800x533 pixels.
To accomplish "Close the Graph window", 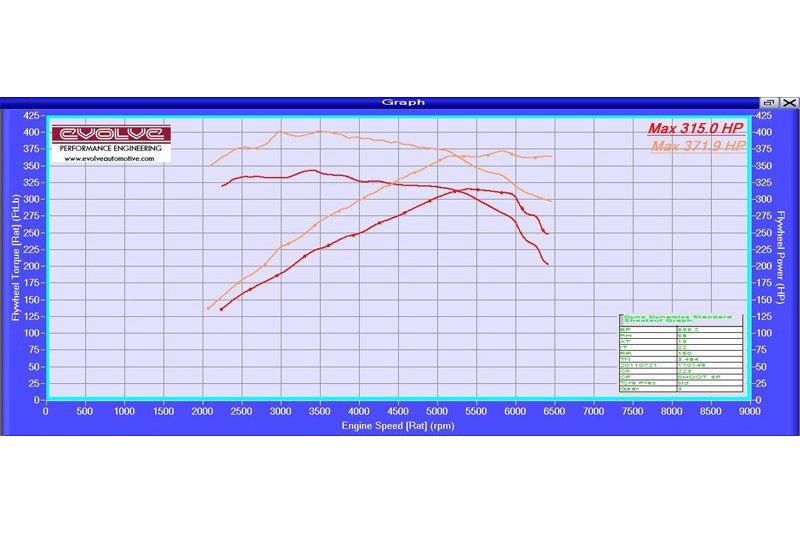I will [789, 102].
